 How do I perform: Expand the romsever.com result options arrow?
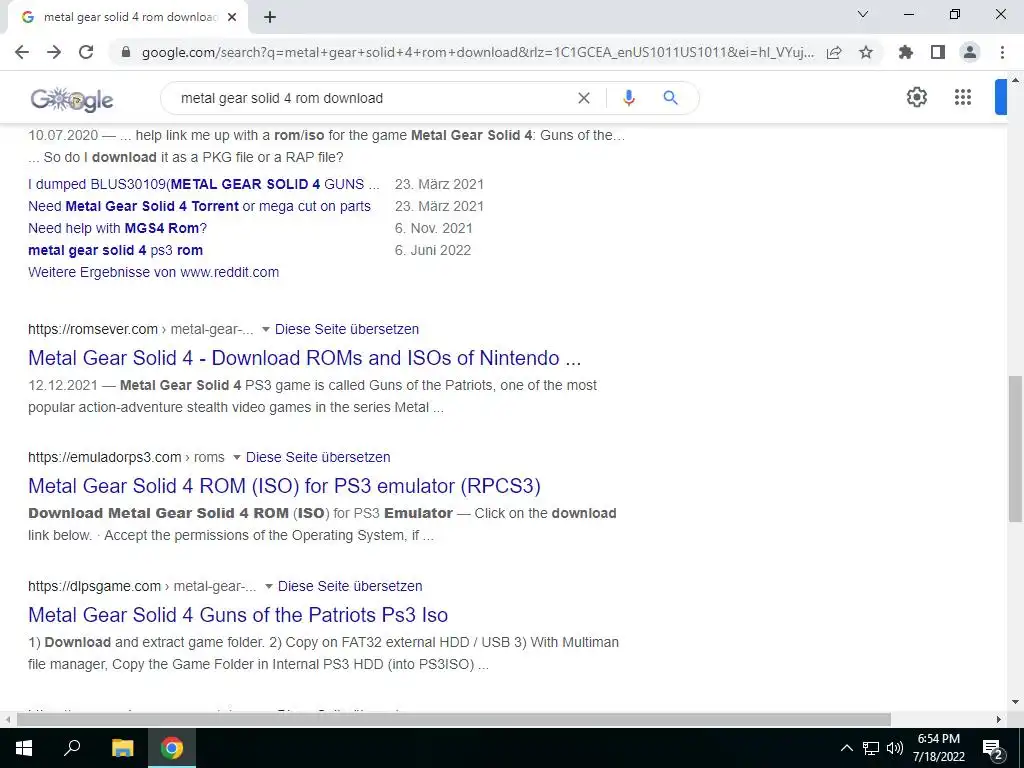(266, 329)
